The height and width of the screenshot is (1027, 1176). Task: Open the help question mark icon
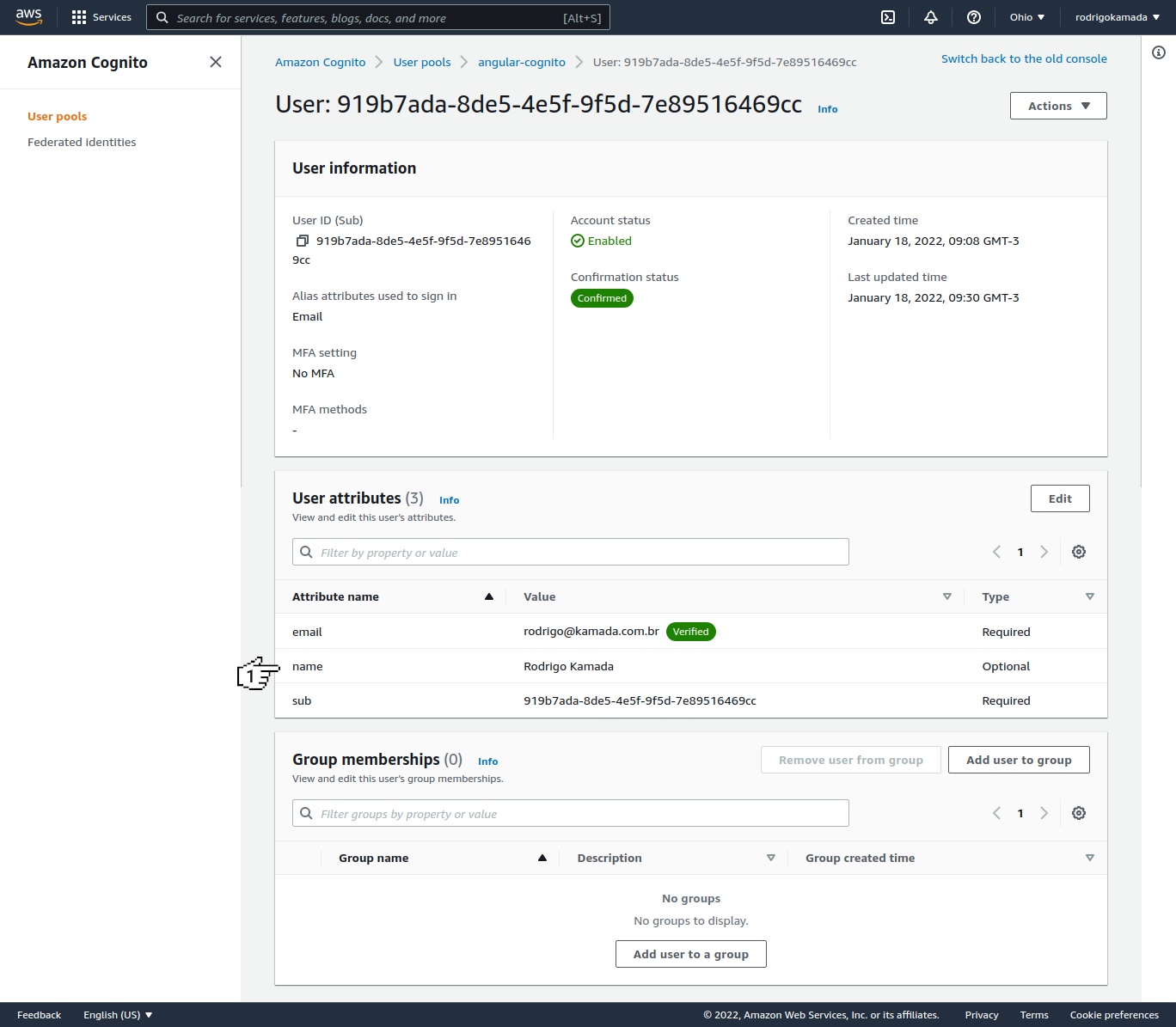[x=974, y=17]
